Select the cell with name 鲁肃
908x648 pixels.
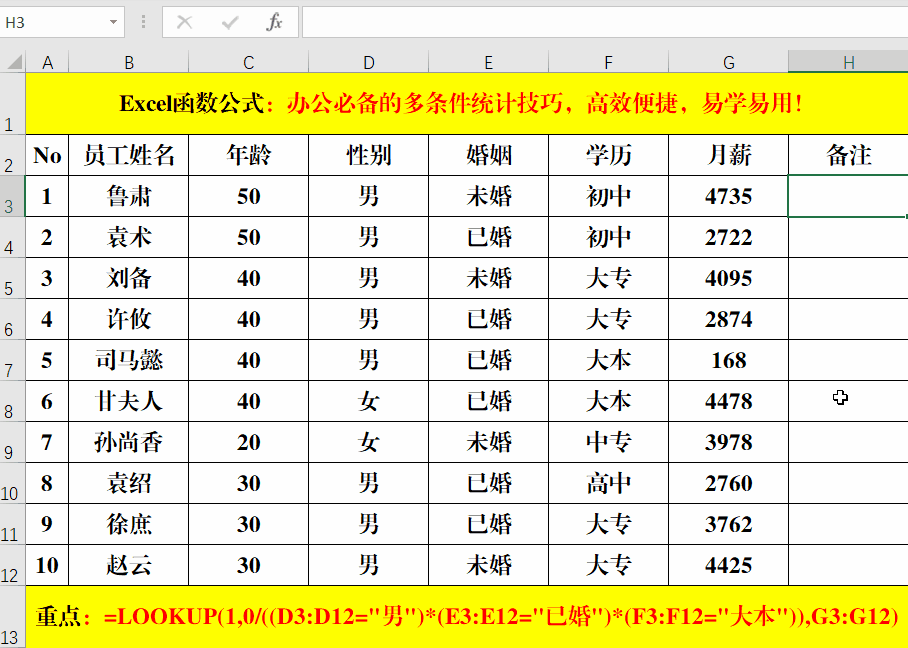tap(129, 196)
